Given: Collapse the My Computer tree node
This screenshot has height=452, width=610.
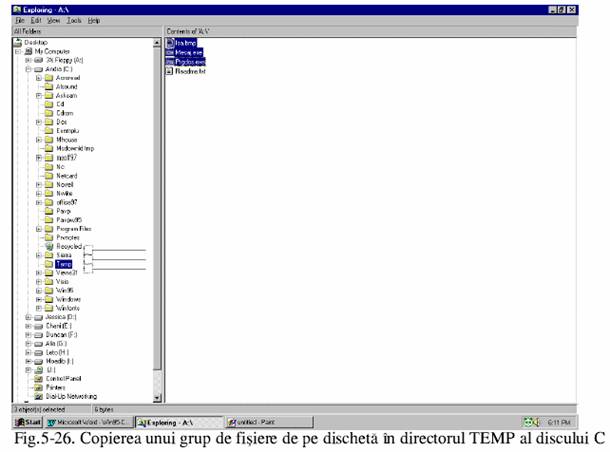Looking at the screenshot, I should tap(17, 51).
